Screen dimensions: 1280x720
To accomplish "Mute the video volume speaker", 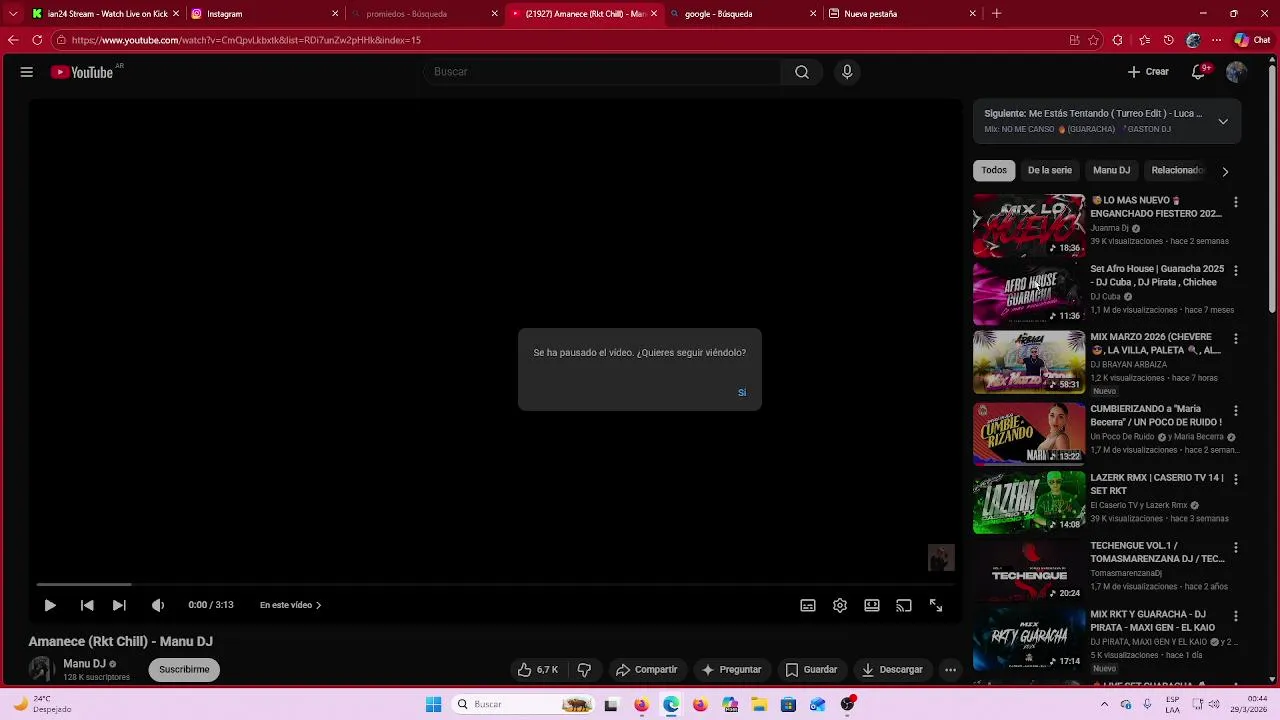I will tap(158, 605).
